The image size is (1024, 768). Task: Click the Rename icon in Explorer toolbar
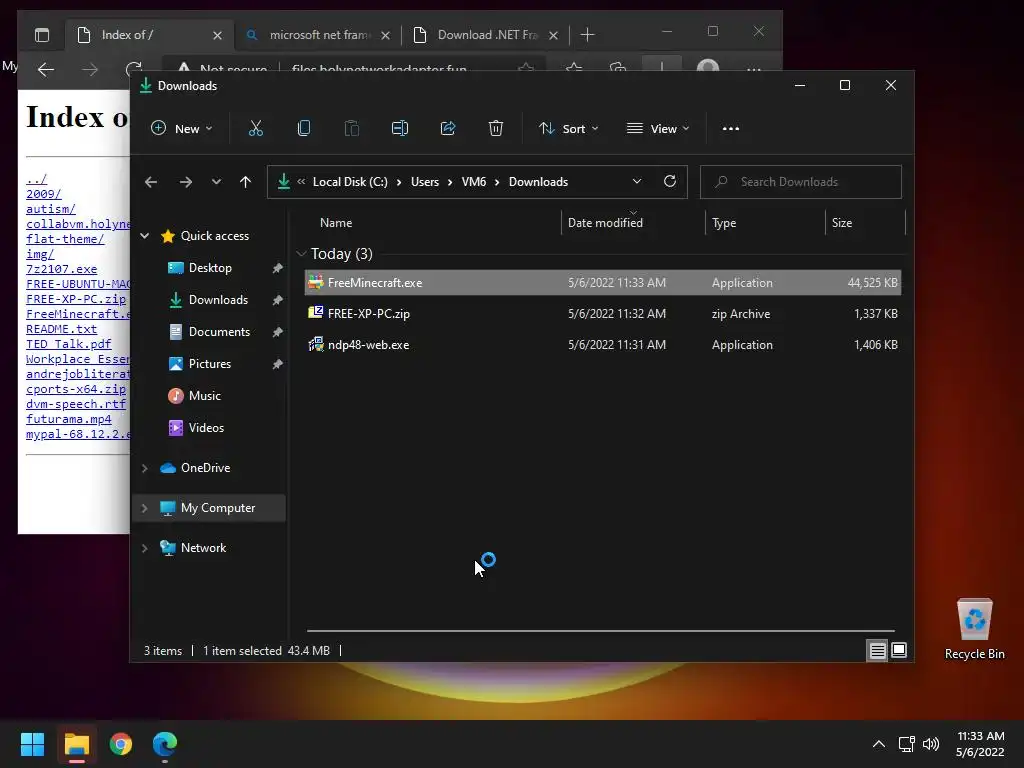point(400,129)
